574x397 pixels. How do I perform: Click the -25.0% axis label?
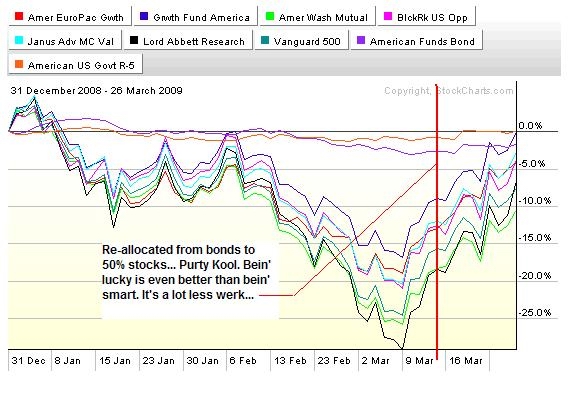534,312
